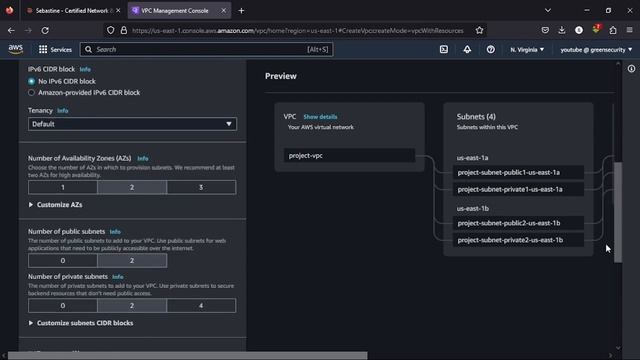
Task: Open the AWS help question icon
Action: coord(491,49)
